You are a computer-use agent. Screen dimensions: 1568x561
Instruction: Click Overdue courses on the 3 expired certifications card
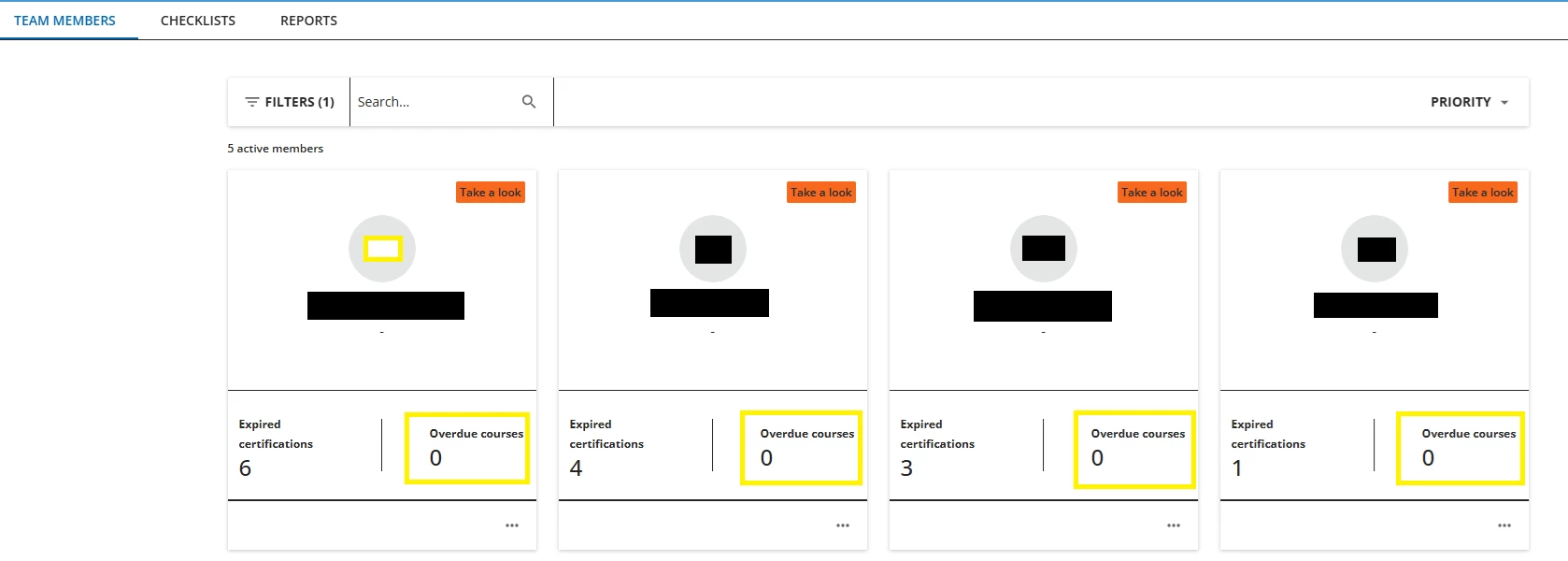tap(1138, 434)
